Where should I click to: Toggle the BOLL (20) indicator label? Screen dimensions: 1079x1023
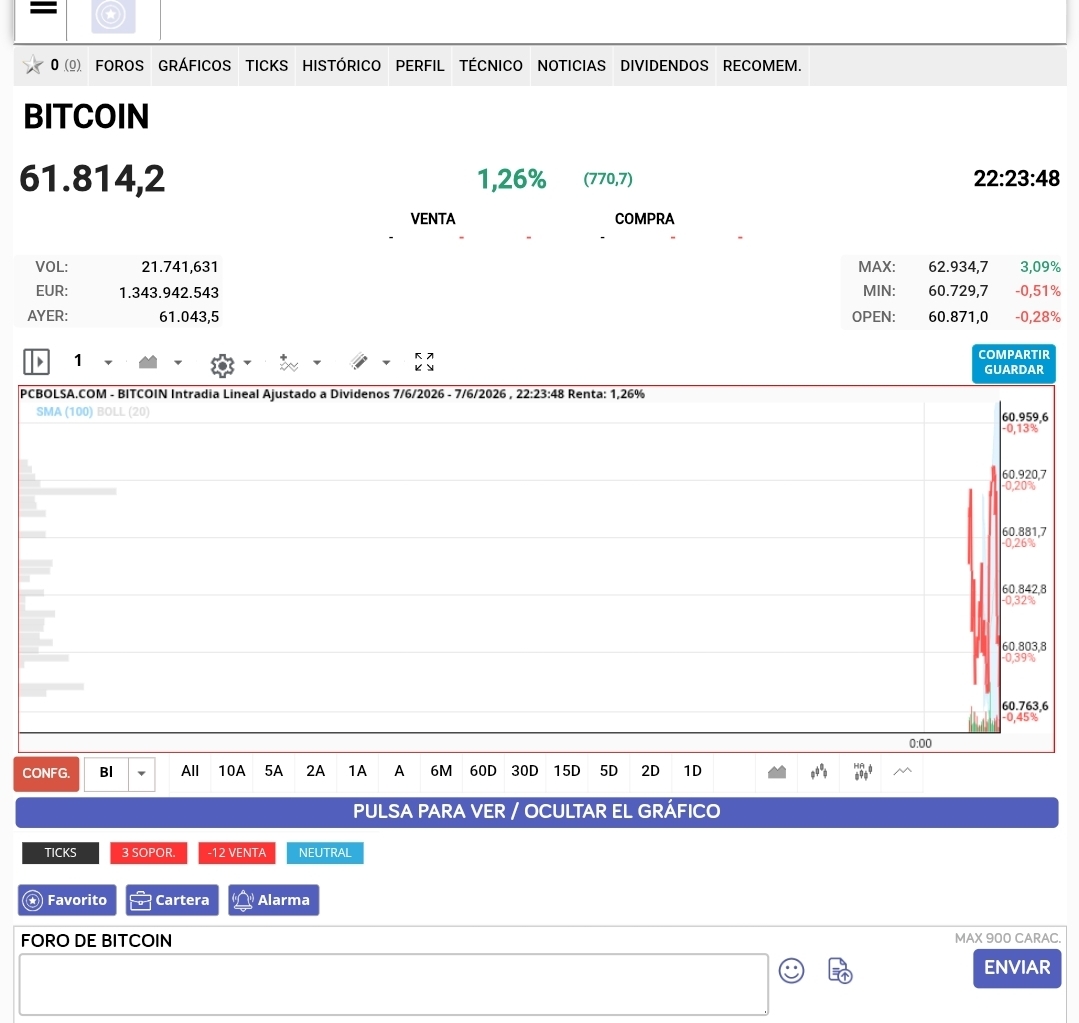pyautogui.click(x=123, y=411)
